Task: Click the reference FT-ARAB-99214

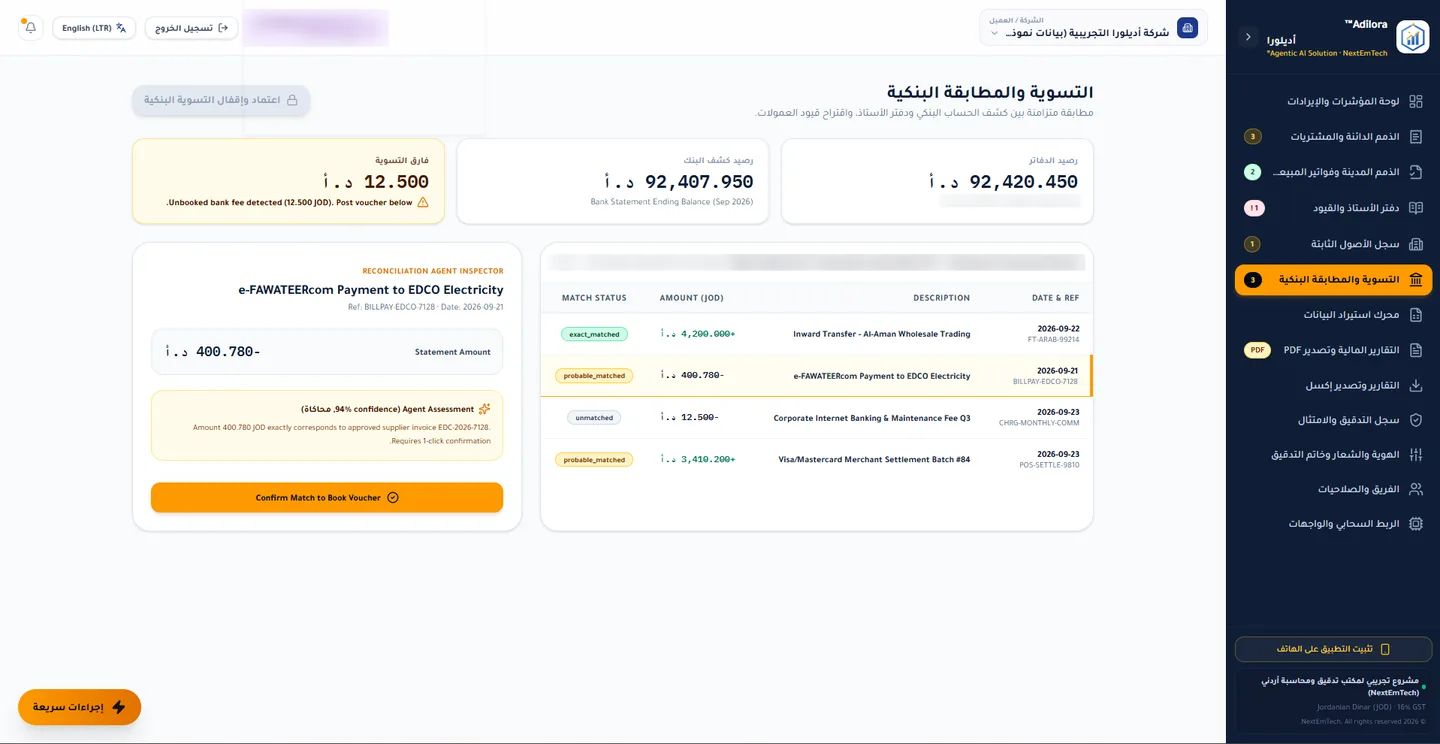Action: (x=1053, y=340)
